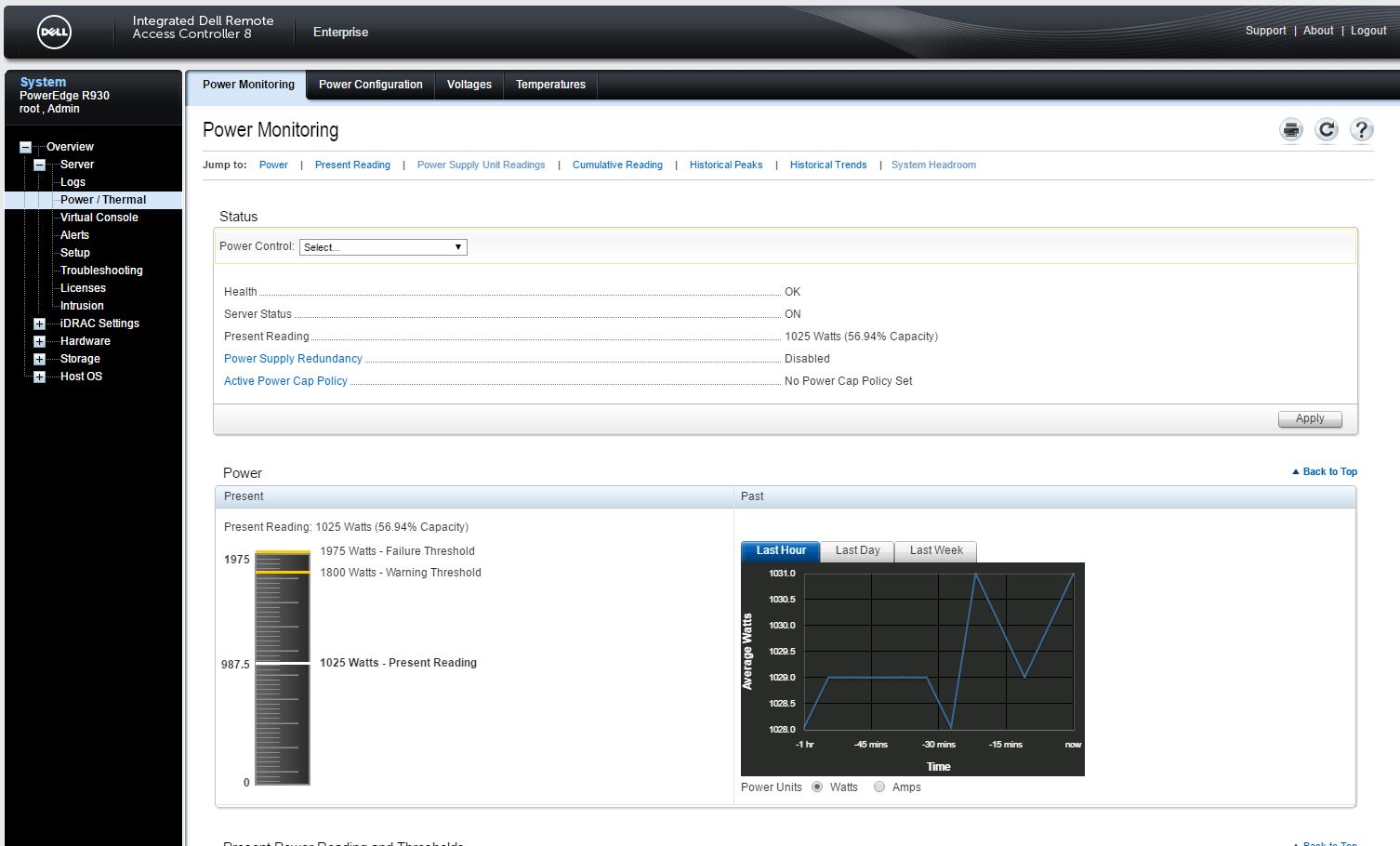Click the power gauge present reading marker
Image resolution: width=1400 pixels, height=846 pixels.
pyautogui.click(x=283, y=664)
